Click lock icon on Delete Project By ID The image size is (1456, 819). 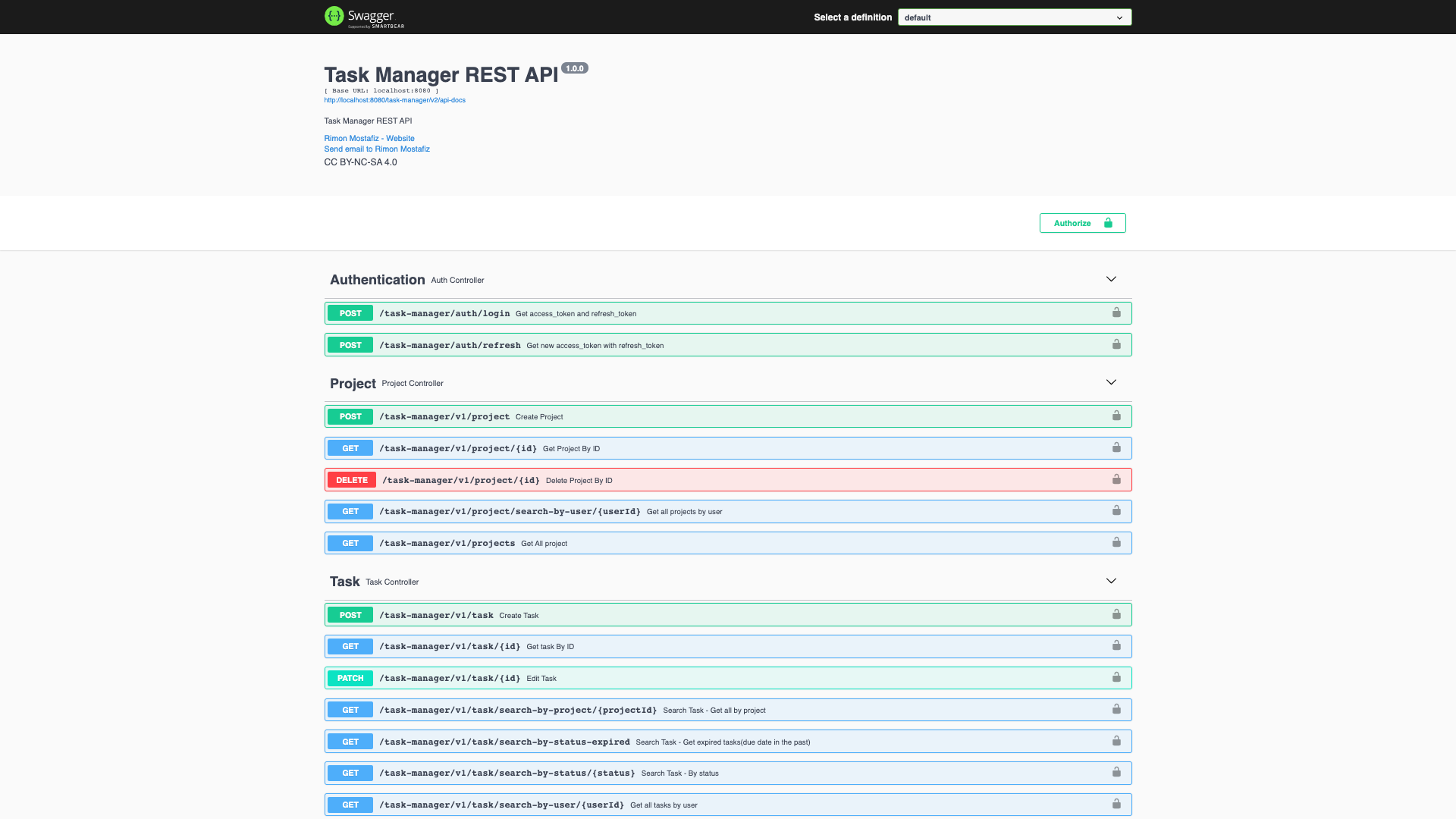[x=1116, y=479]
